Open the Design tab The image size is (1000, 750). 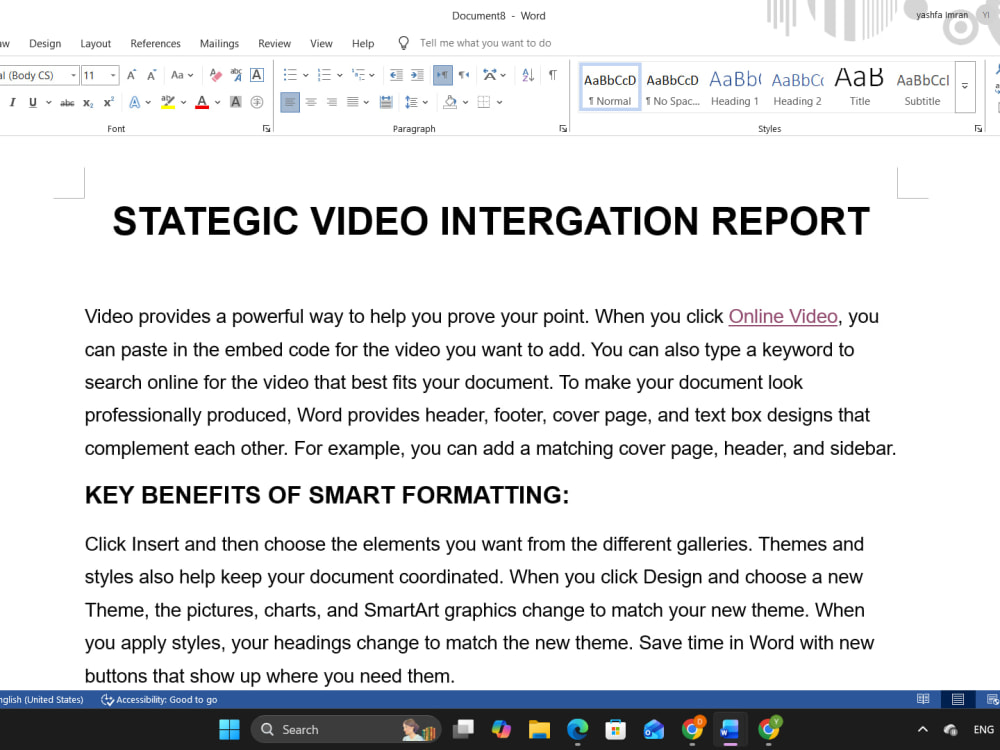[45, 43]
